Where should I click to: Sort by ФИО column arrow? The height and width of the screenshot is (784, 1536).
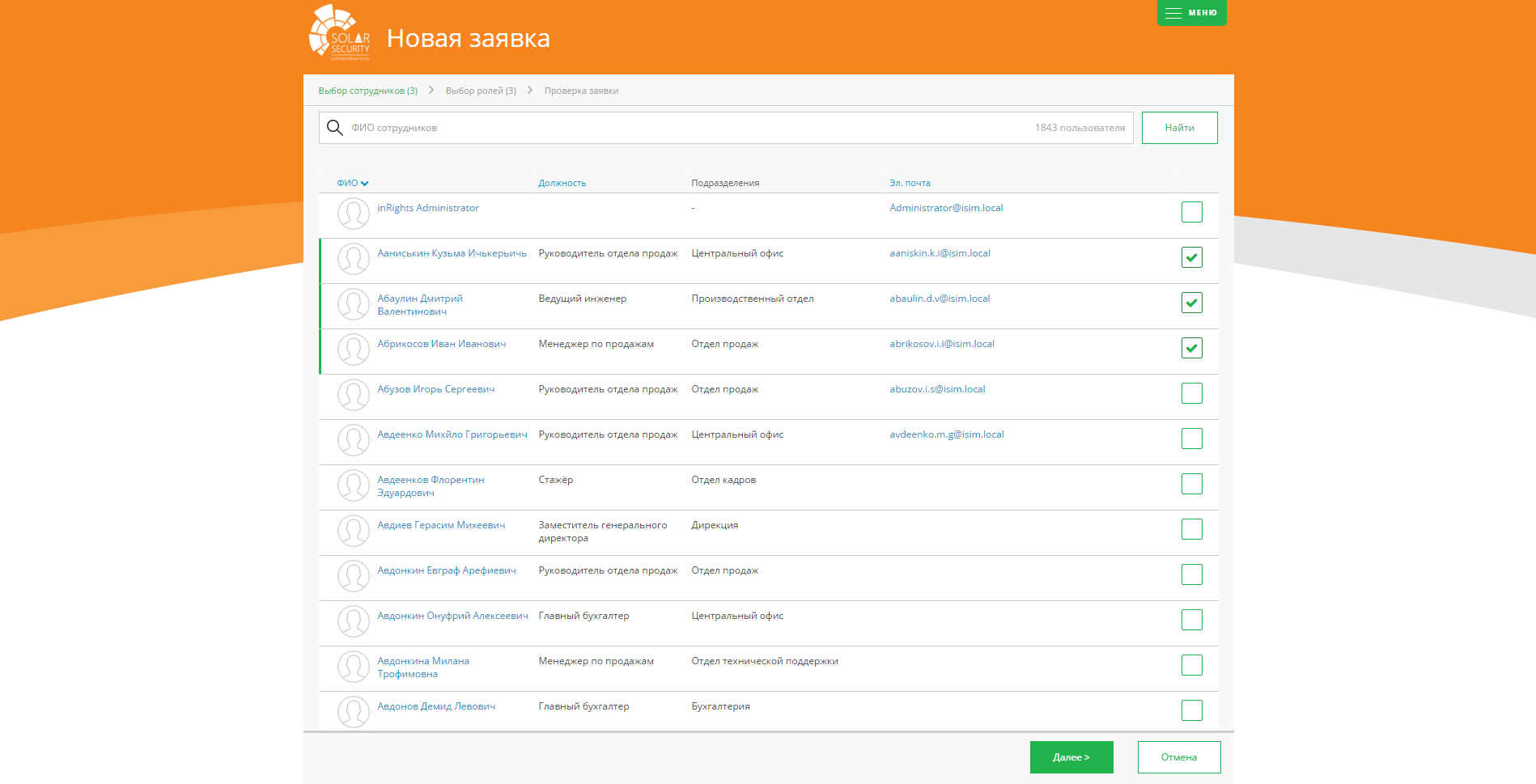(x=365, y=184)
